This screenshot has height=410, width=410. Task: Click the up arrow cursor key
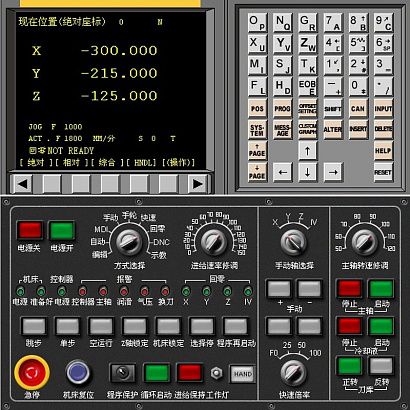click(307, 151)
